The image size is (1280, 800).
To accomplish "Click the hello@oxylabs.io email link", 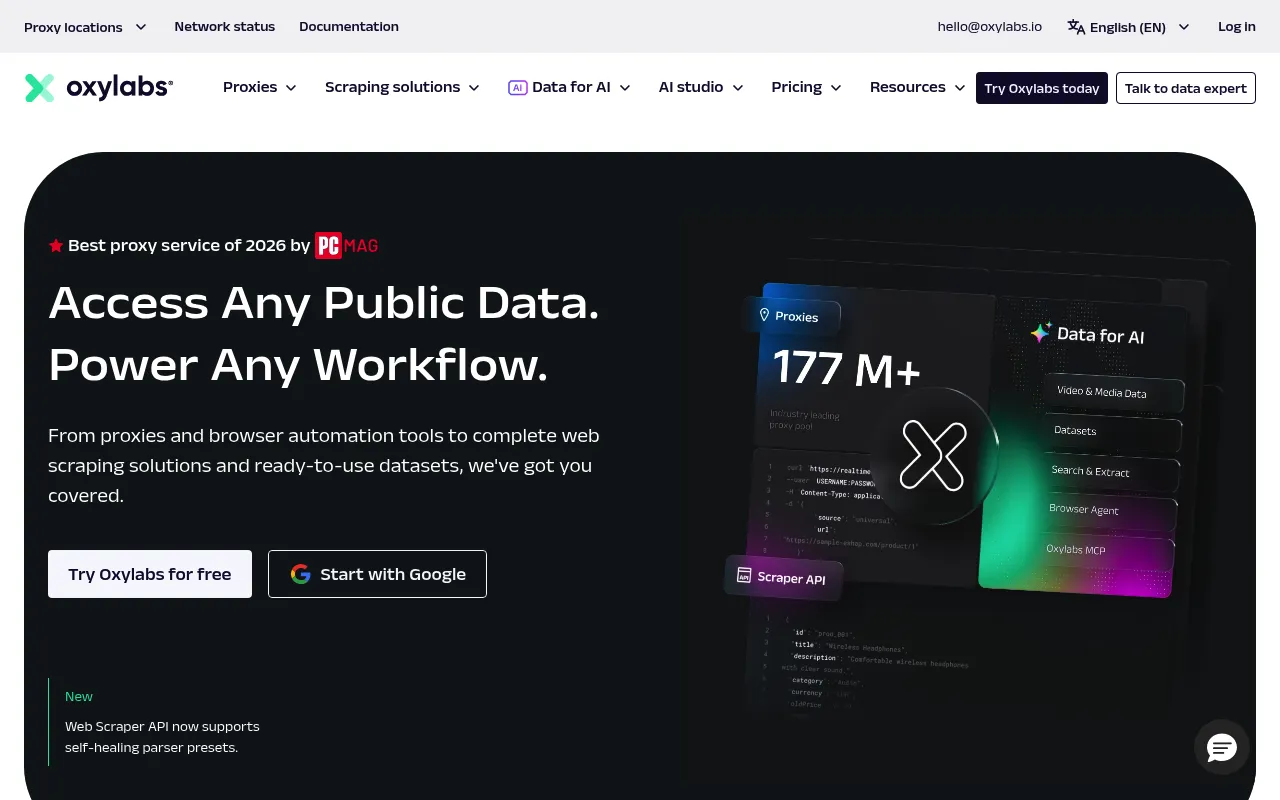I will coord(989,27).
